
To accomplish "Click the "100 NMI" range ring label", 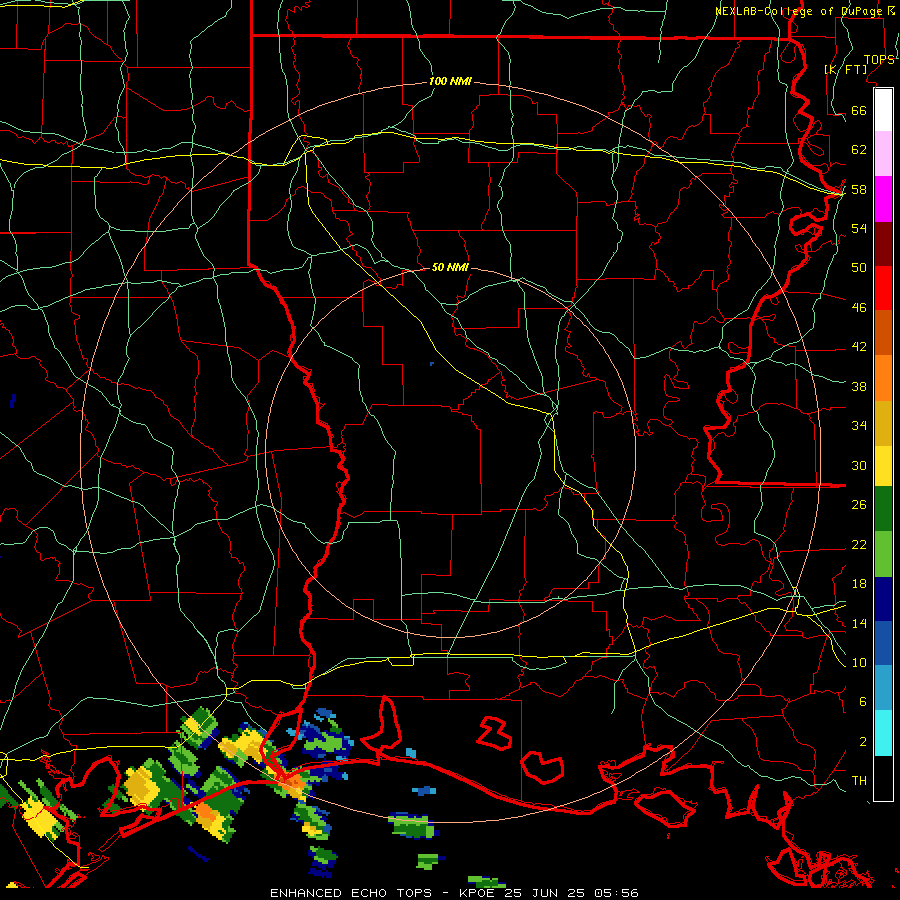I will pos(450,81).
